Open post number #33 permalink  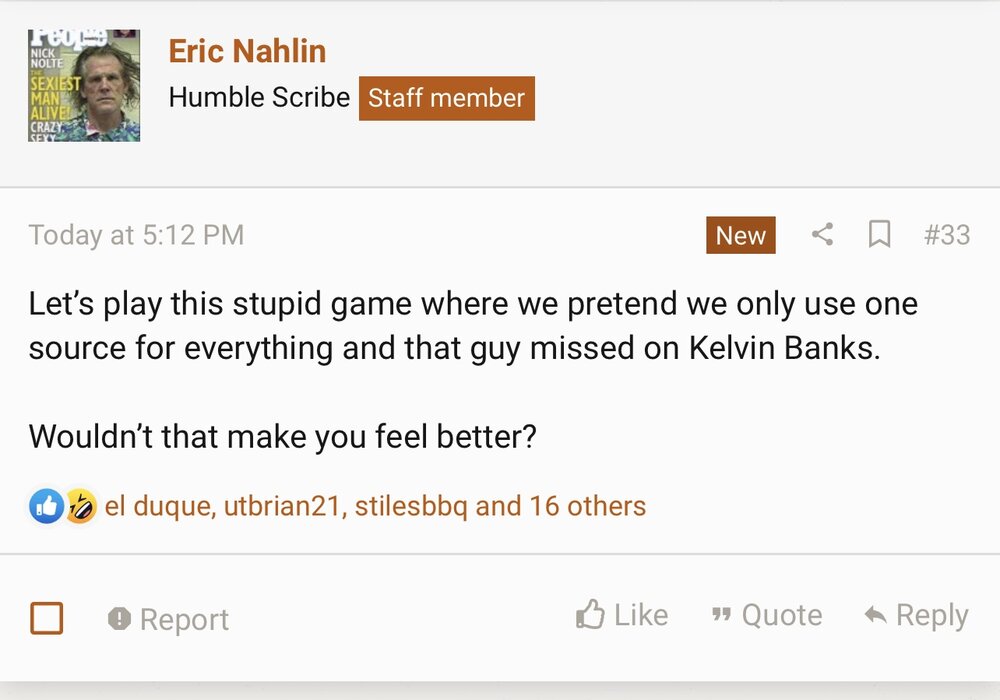(946, 235)
